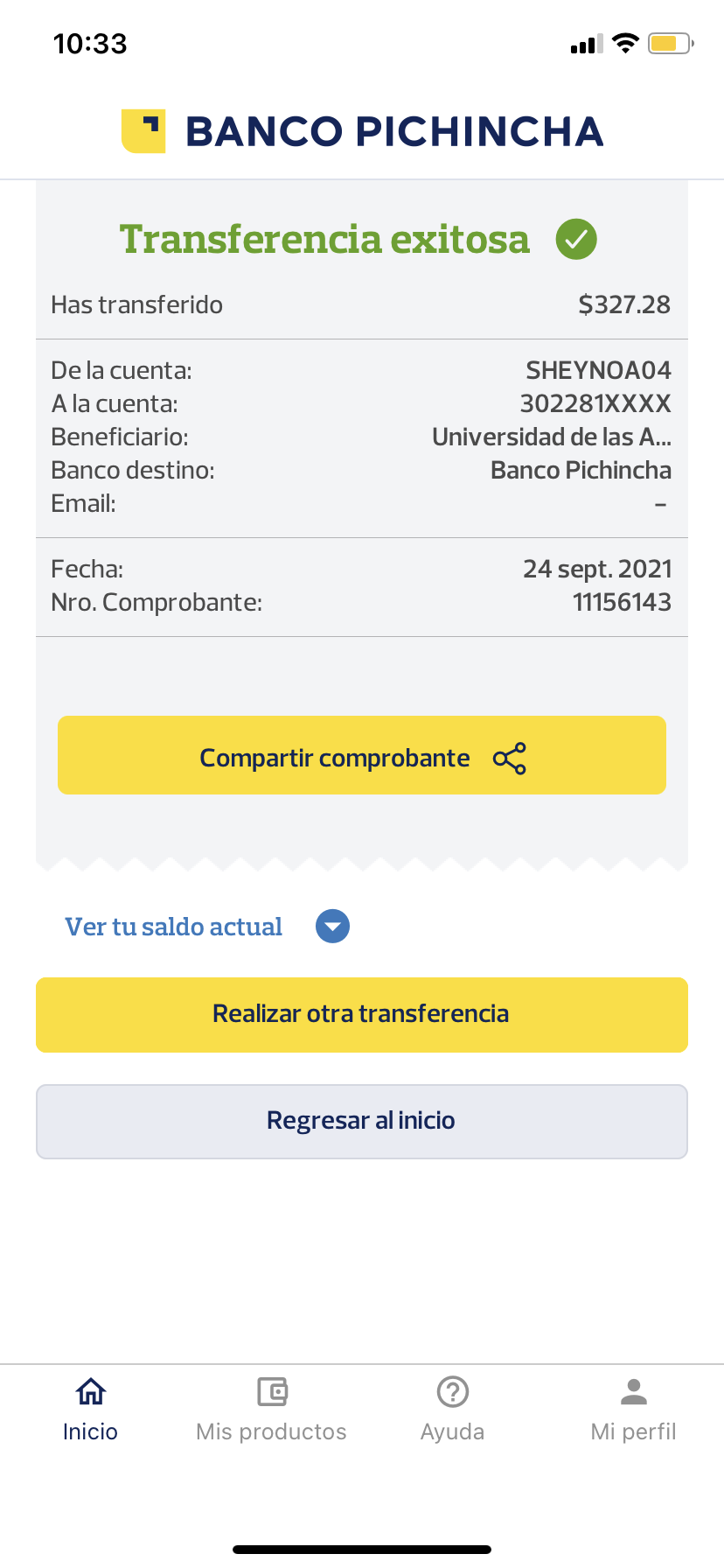This screenshot has width=724, height=1568.
Task: Open Mis productos wallet icon
Action: click(x=272, y=1391)
